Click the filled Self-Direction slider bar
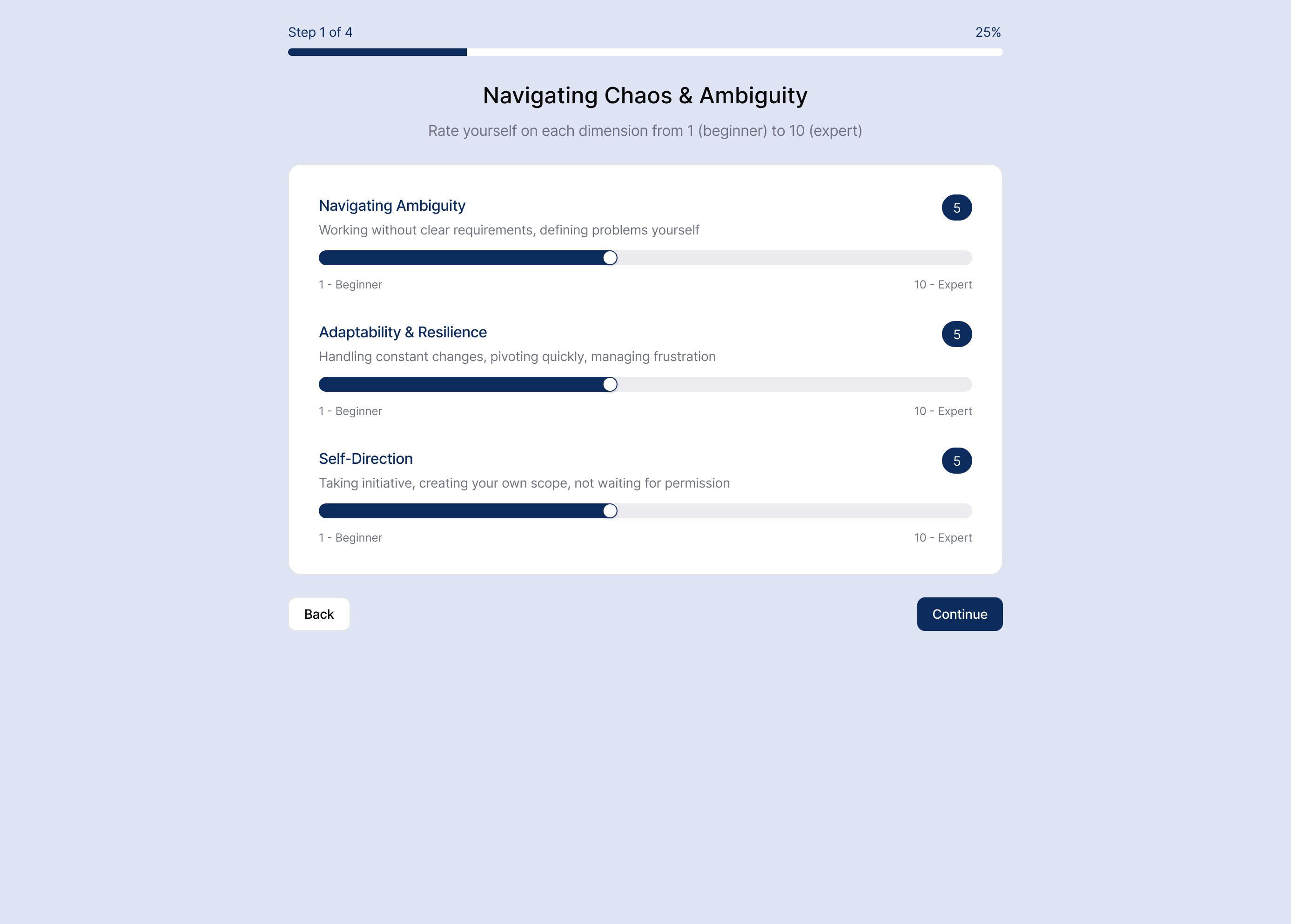Screen dimensions: 1291x924 coord(461,511)
